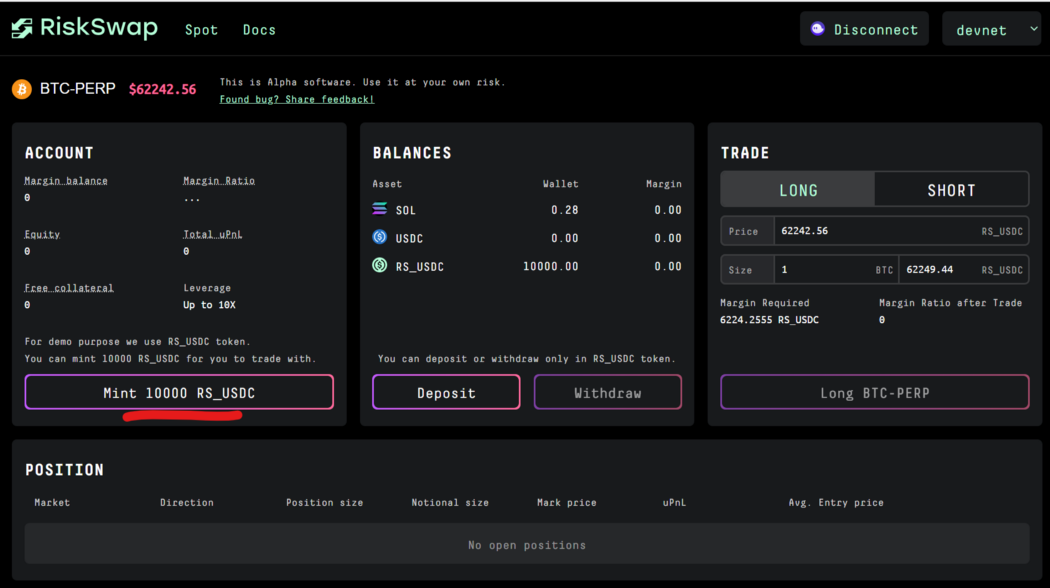Click the Mark price column header

point(567,502)
